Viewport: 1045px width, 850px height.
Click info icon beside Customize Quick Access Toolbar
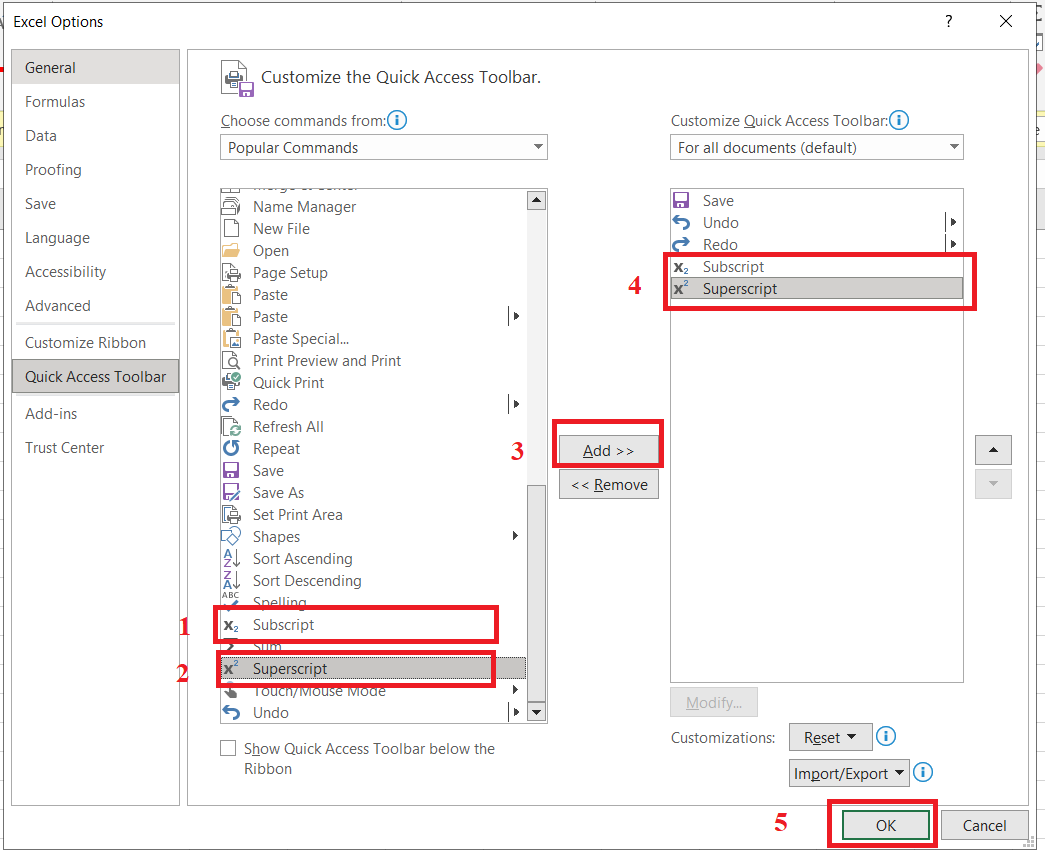pyautogui.click(x=899, y=121)
